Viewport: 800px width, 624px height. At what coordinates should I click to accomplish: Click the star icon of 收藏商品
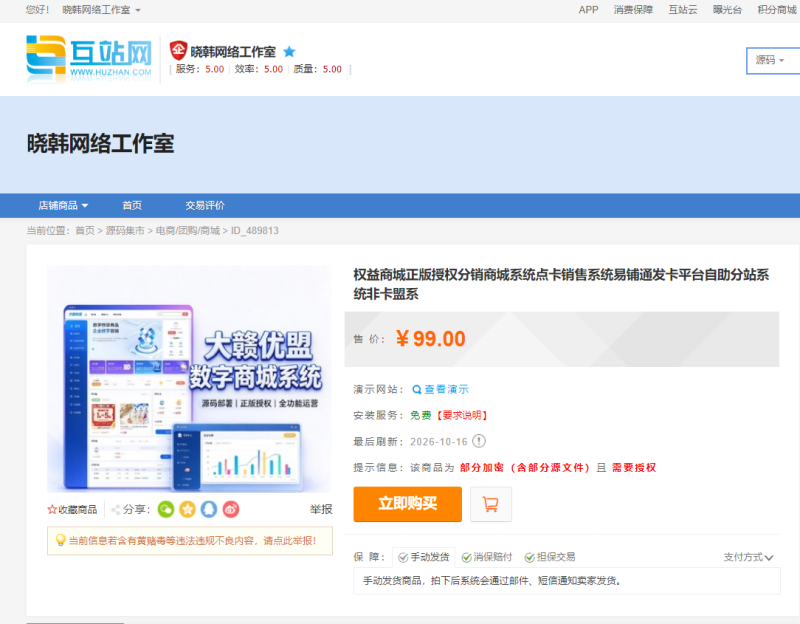pyautogui.click(x=52, y=509)
